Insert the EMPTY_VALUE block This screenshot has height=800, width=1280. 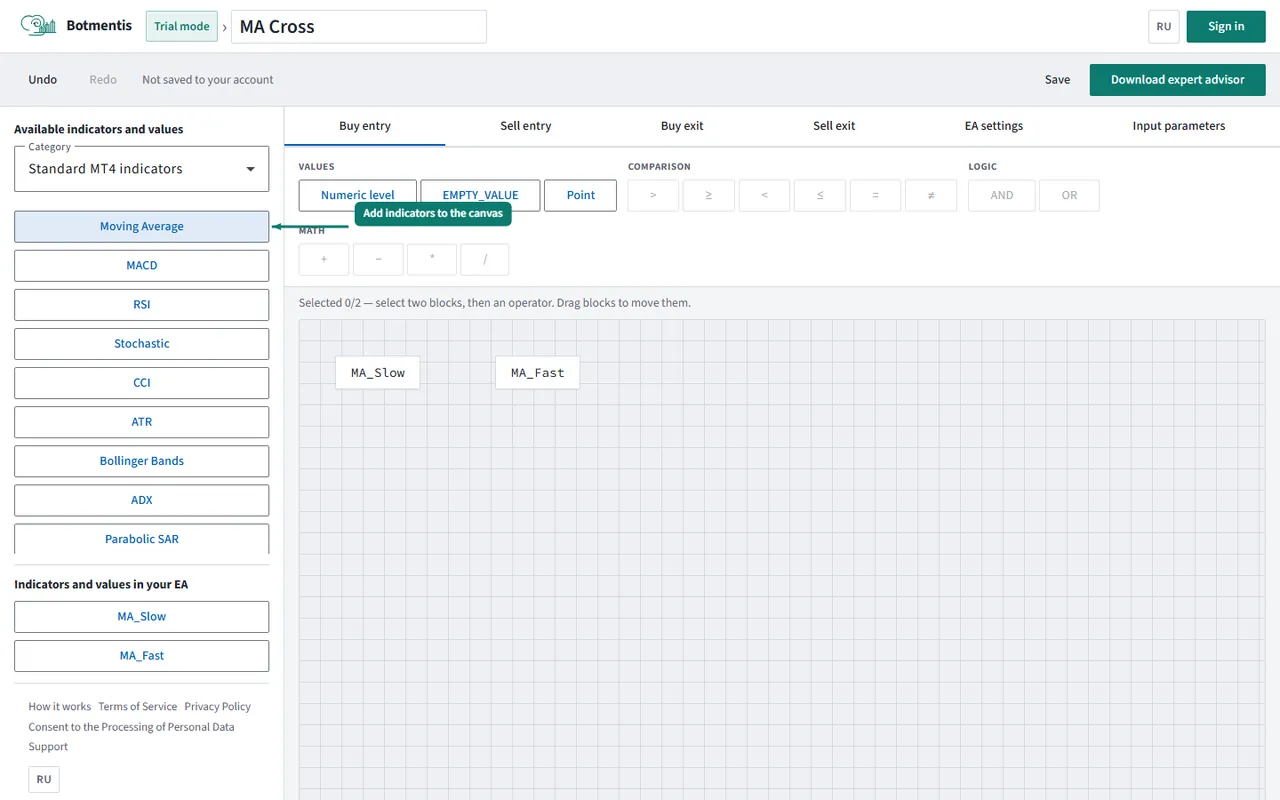click(480, 196)
